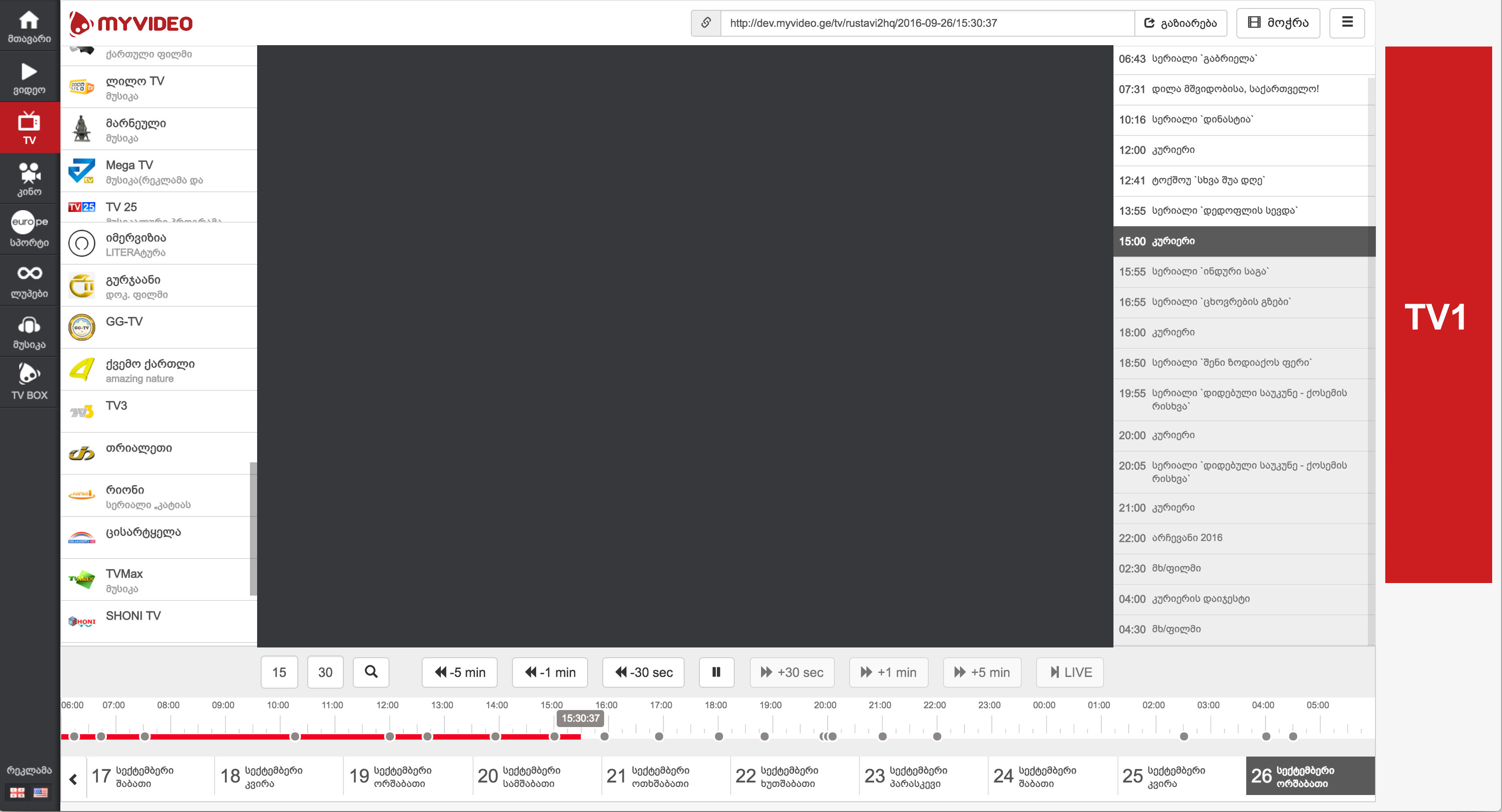Open the Kino movie camera section
Viewport: 1502px width, 812px height.
[x=29, y=179]
